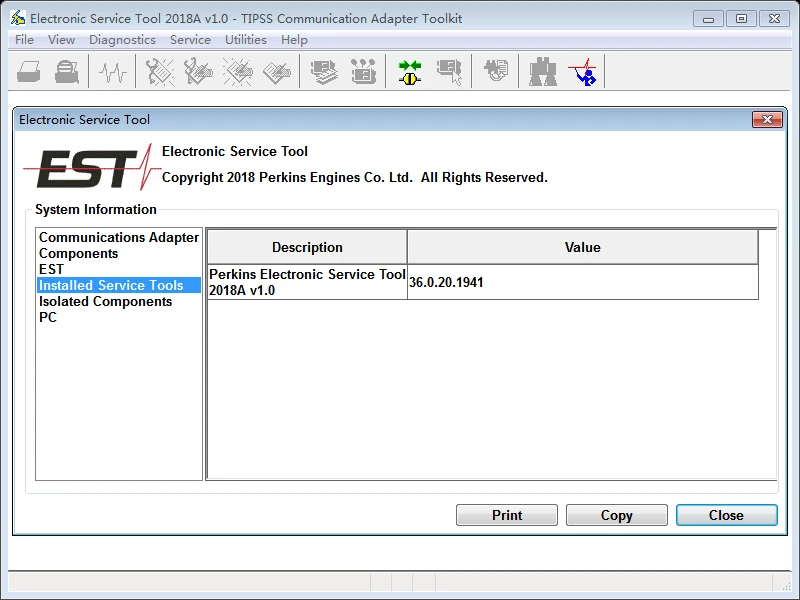Click the Active Event Codes notepad icon
Image resolution: width=800 pixels, height=600 pixels.
[238, 71]
